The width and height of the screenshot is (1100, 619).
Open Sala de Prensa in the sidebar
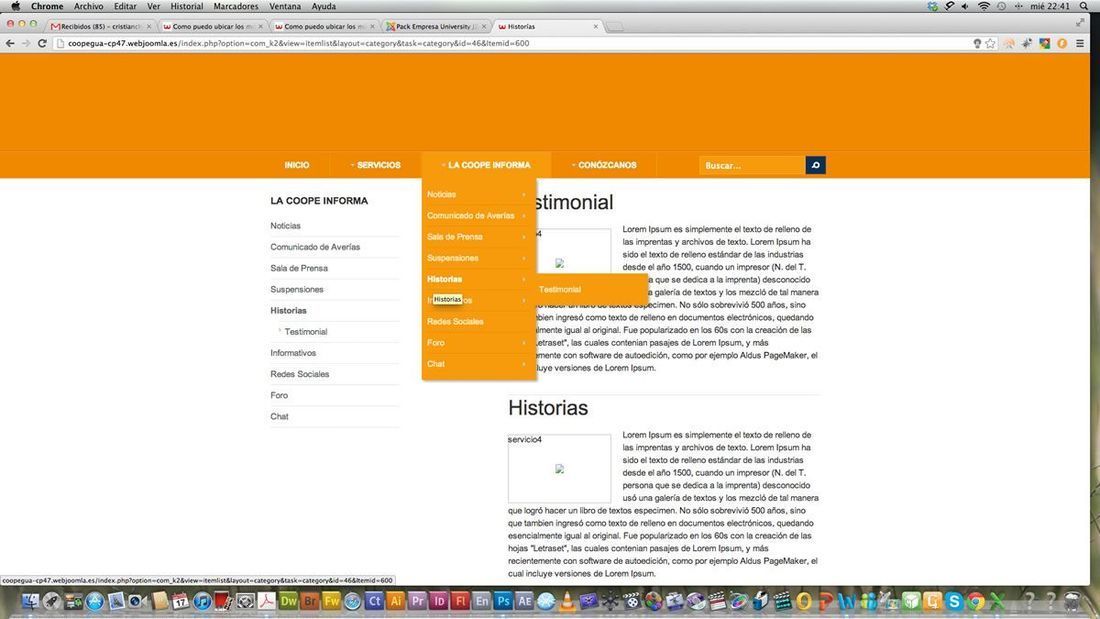click(299, 268)
